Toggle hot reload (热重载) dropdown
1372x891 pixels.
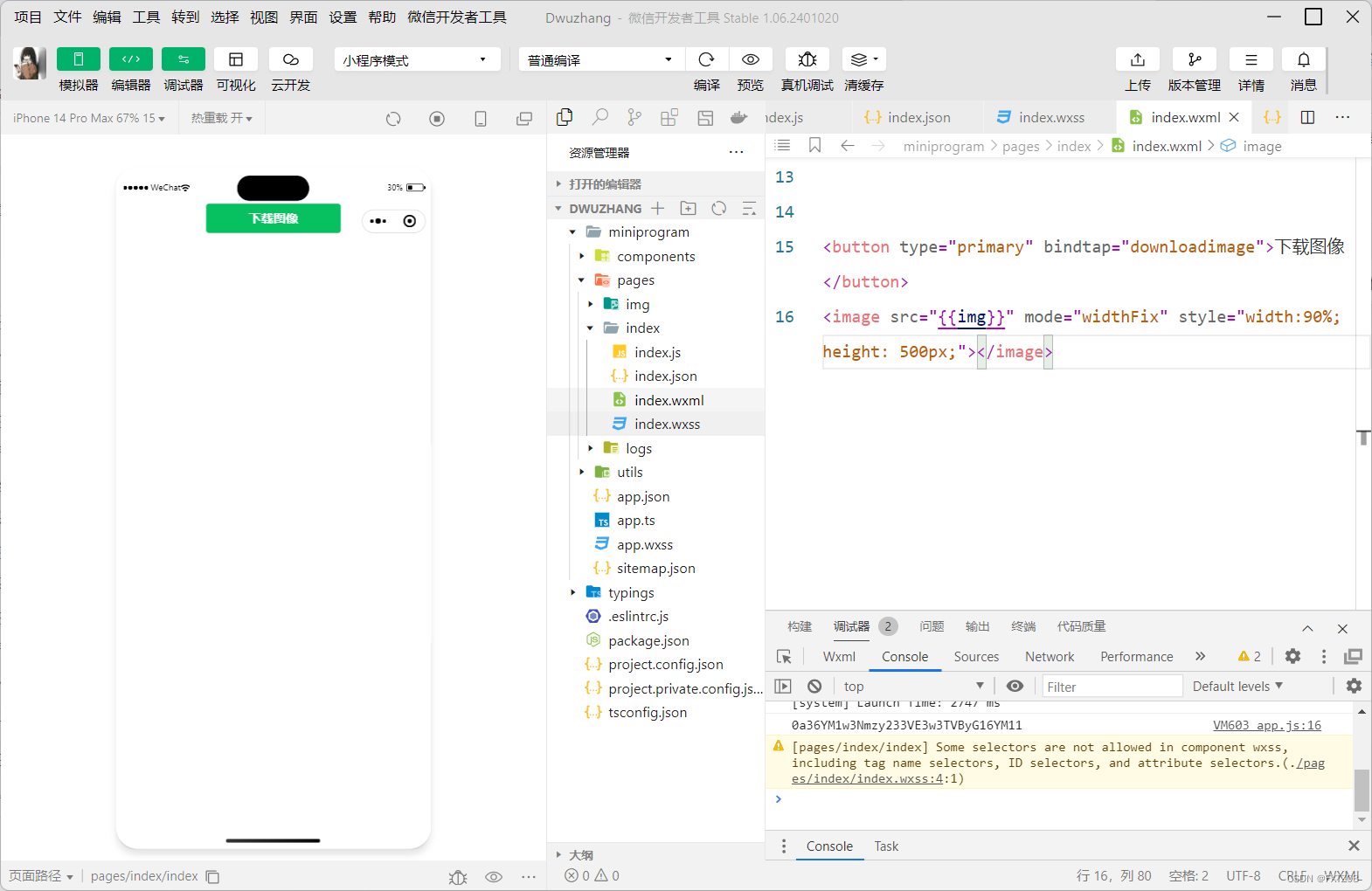click(x=222, y=118)
